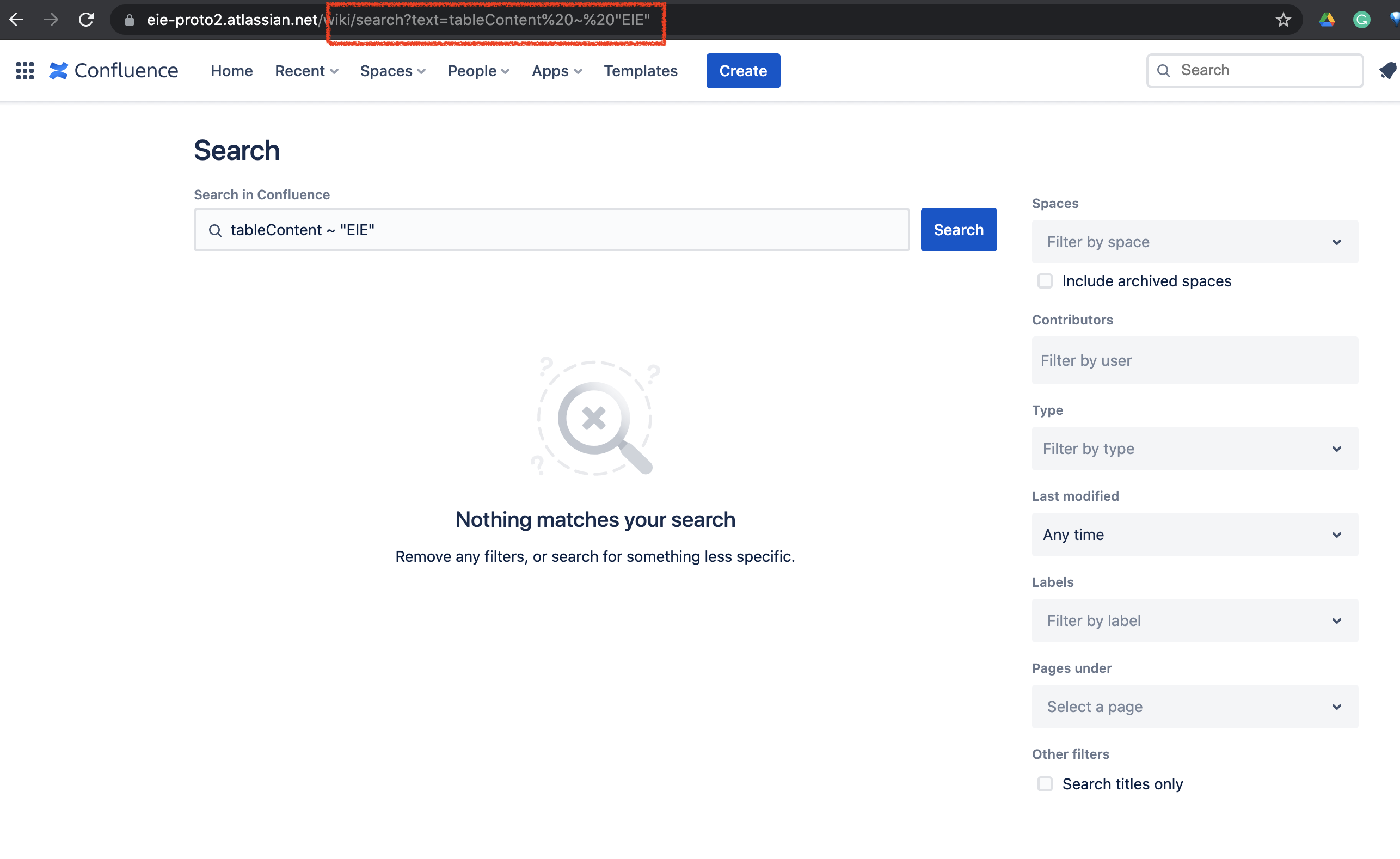Open the Spaces menu

[392, 71]
